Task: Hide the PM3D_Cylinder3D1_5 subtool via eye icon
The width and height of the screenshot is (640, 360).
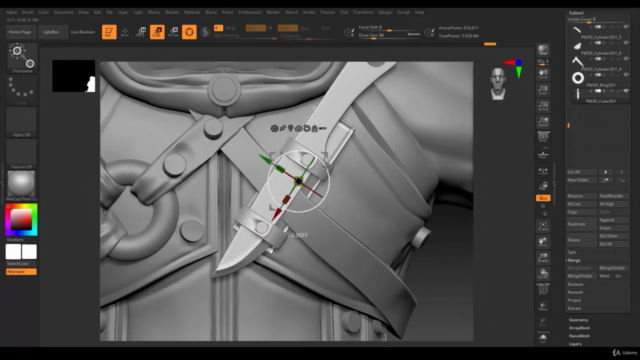Action: [626, 27]
